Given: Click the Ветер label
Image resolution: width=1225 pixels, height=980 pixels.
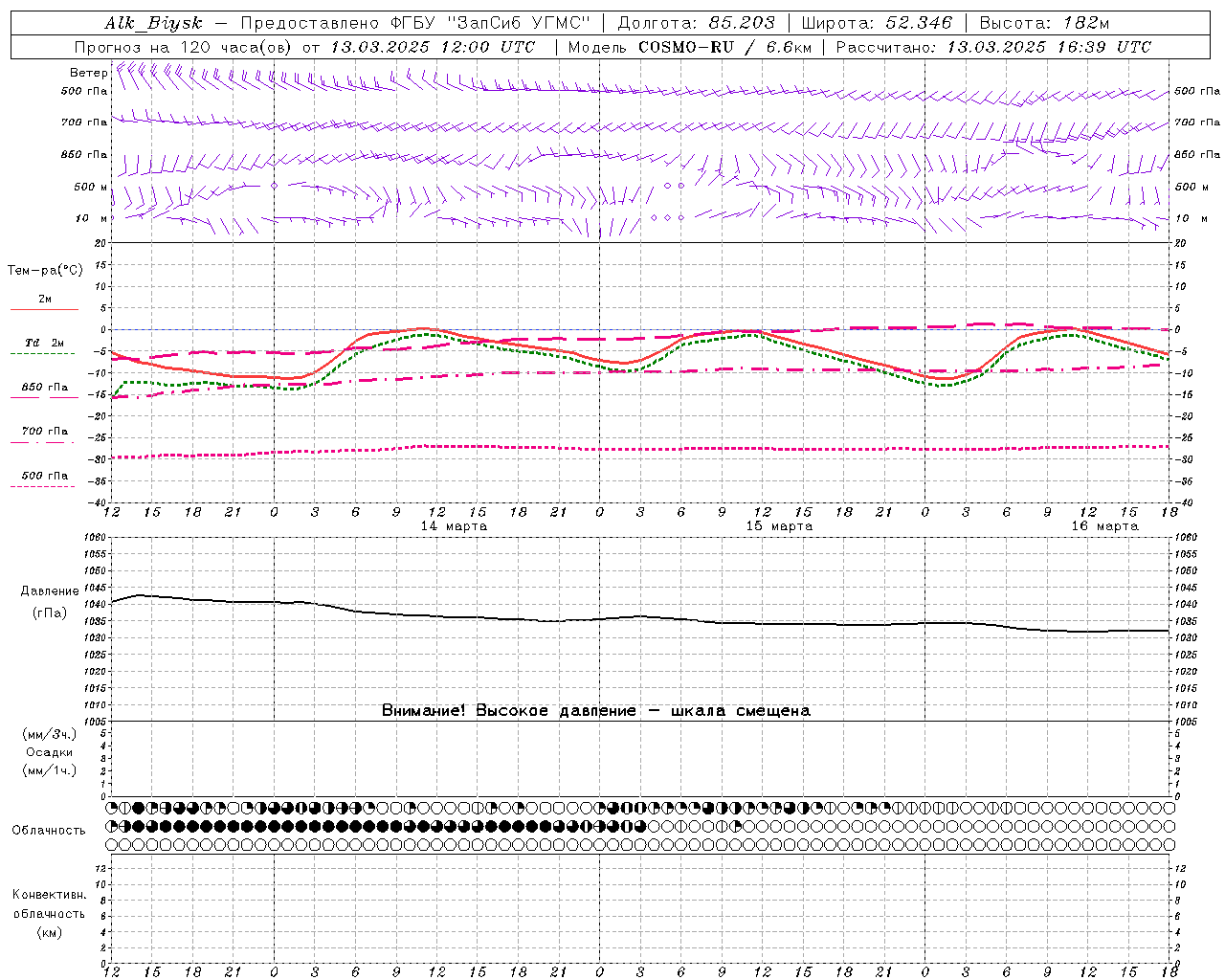Looking at the screenshot, I should [x=88, y=73].
